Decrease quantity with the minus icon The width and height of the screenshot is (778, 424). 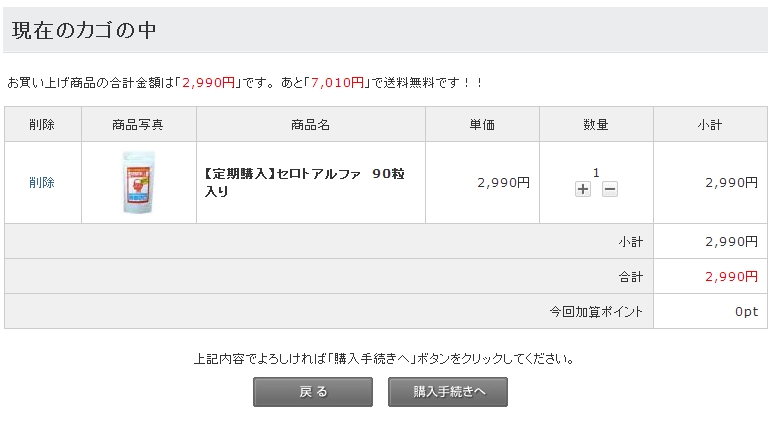pos(610,189)
